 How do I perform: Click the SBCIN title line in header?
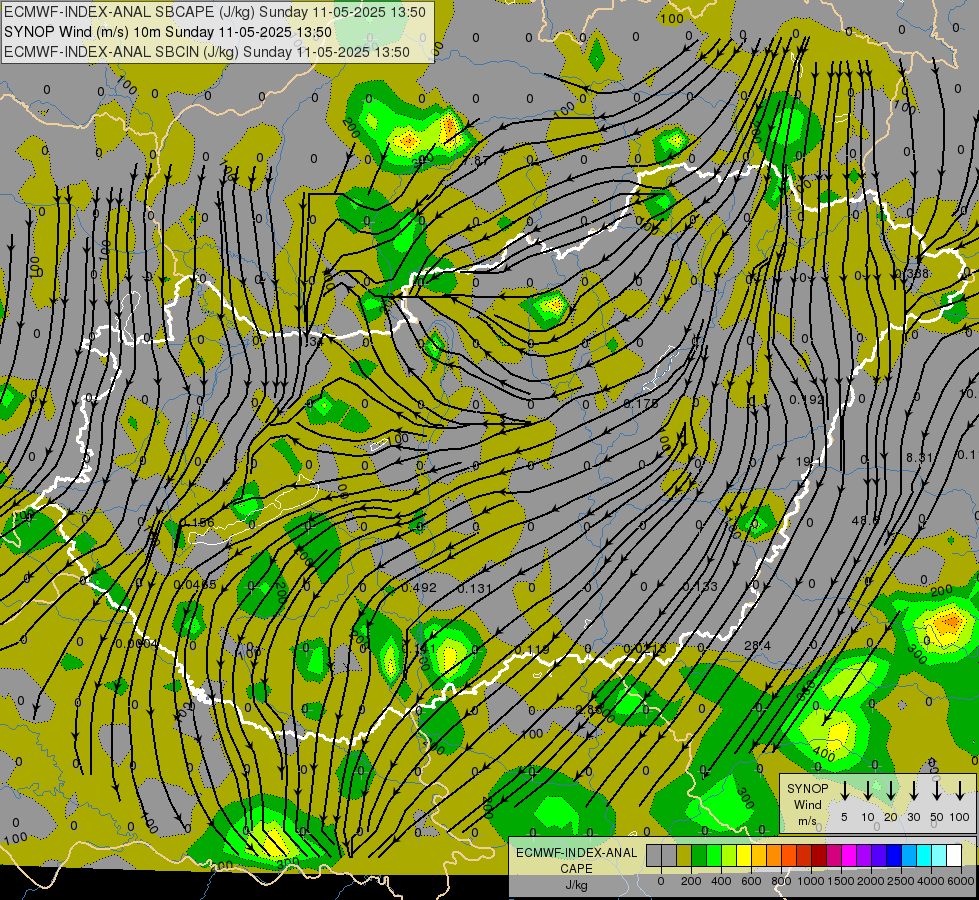click(x=207, y=52)
